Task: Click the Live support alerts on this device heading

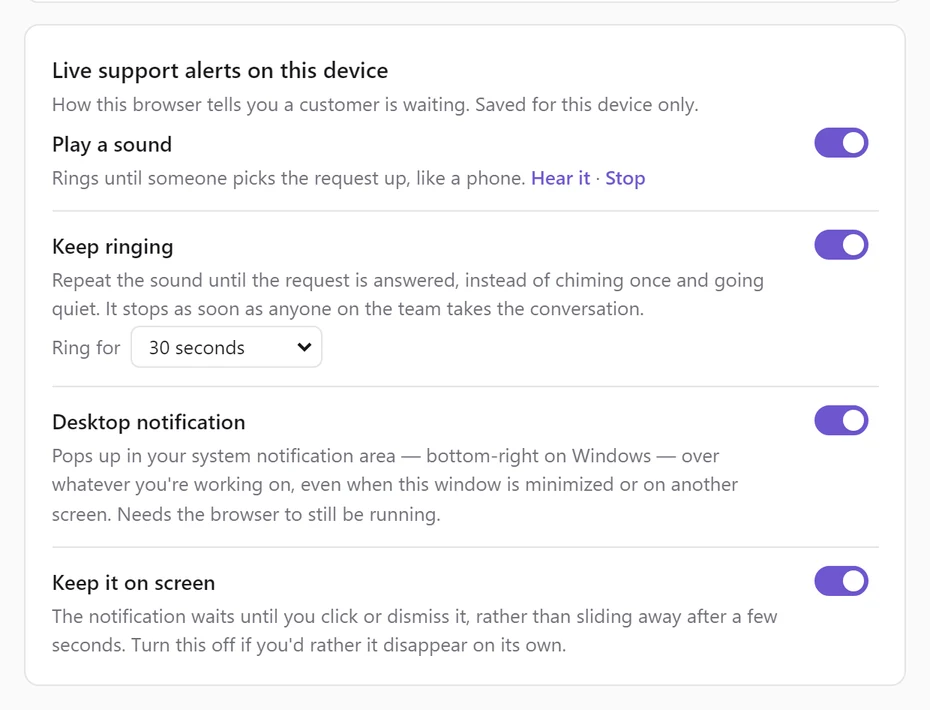Action: point(220,71)
